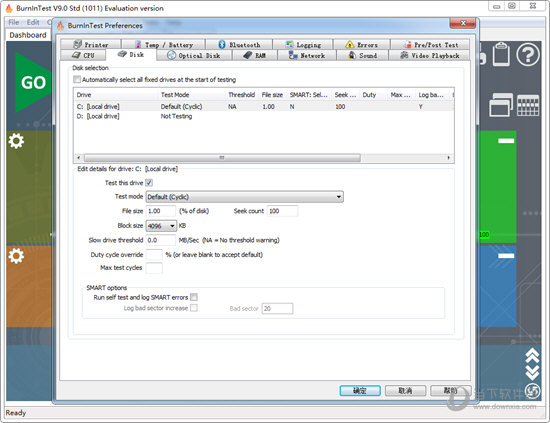This screenshot has height=423, width=550.
Task: Click the 确定 OK button
Action: [360, 390]
